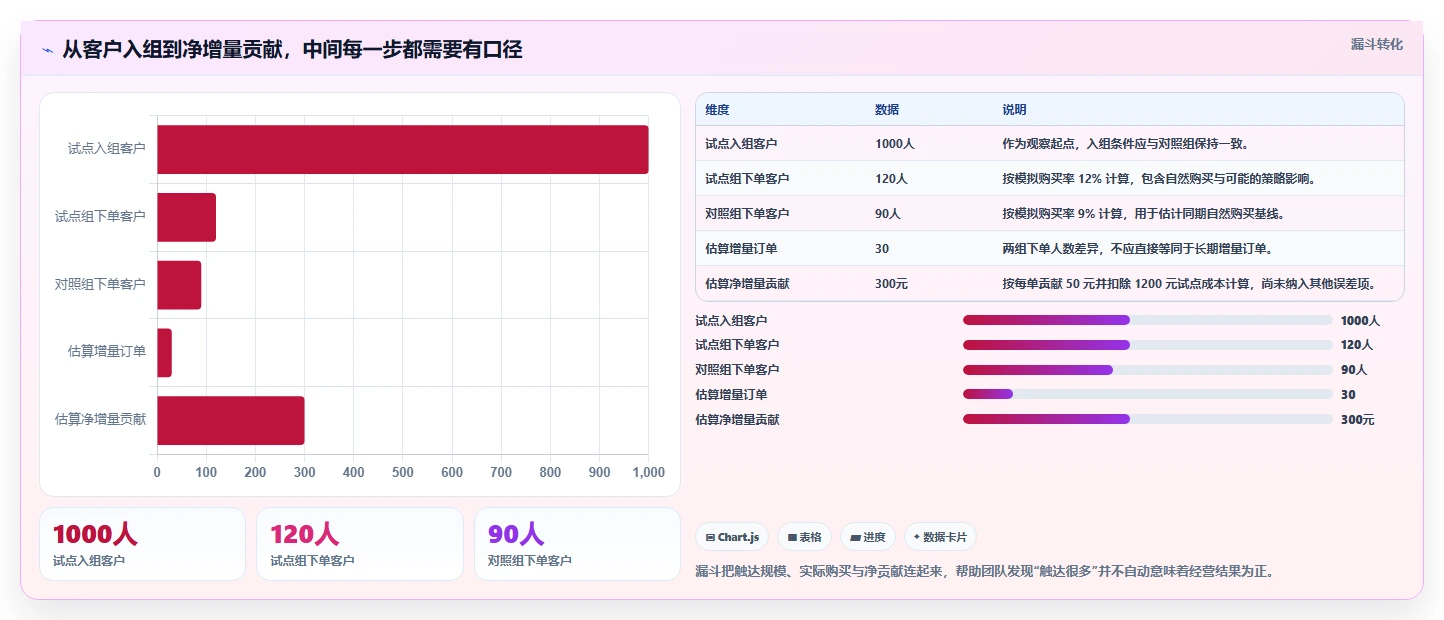Click the 100 tick label on the x-axis
This screenshot has width=1444, height=620.
pos(206,472)
